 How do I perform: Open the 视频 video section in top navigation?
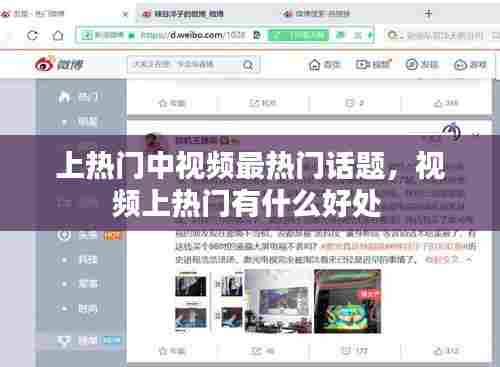373,64
